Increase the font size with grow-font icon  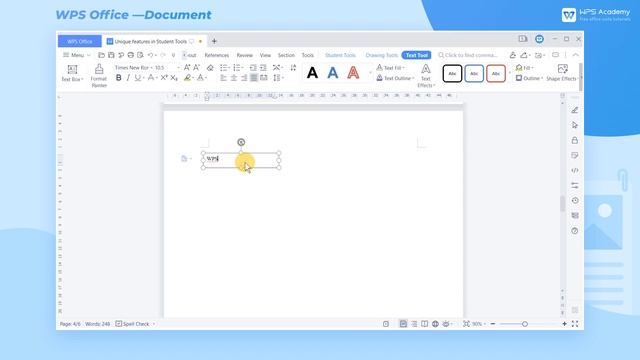187,67
